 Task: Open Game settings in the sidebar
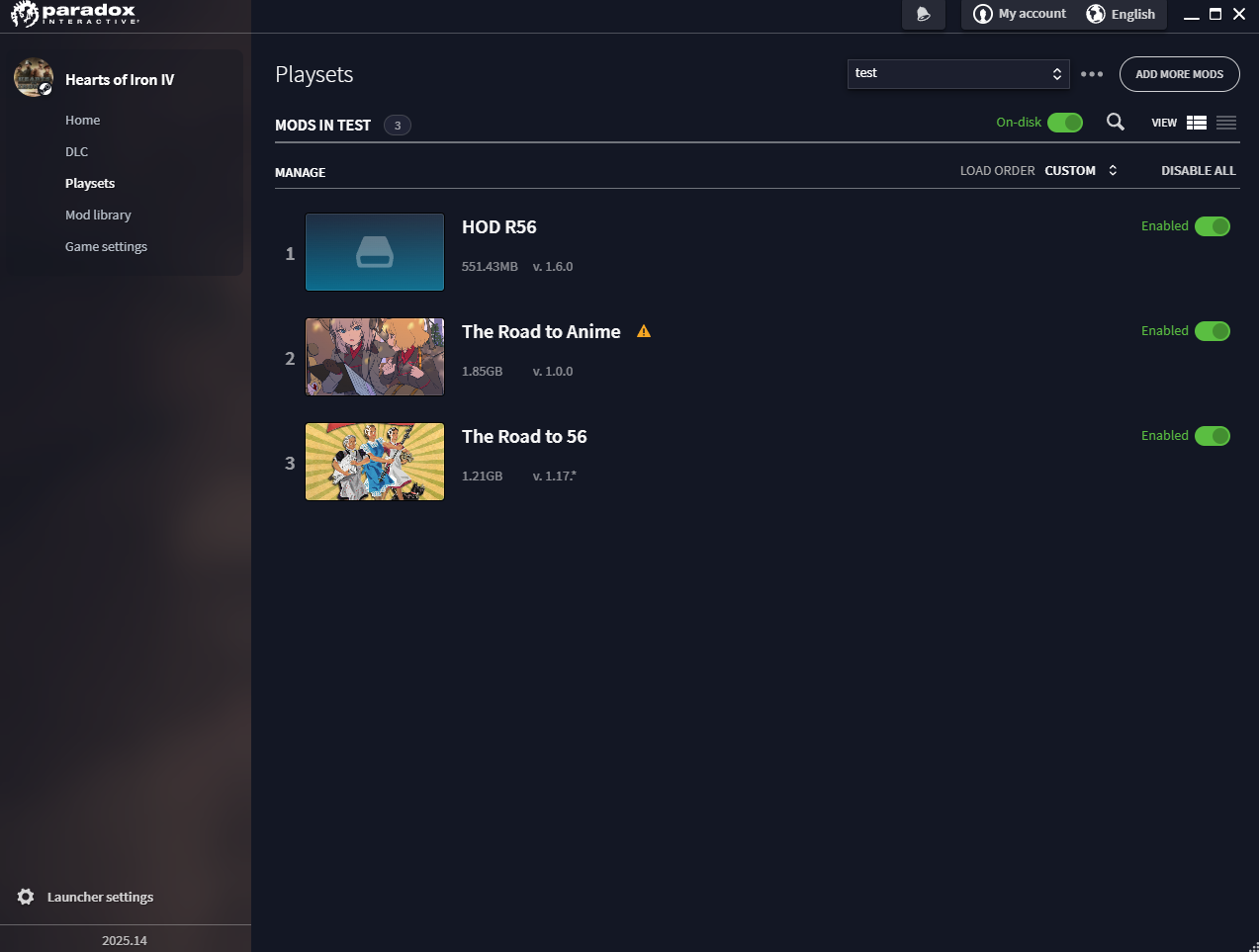click(106, 247)
